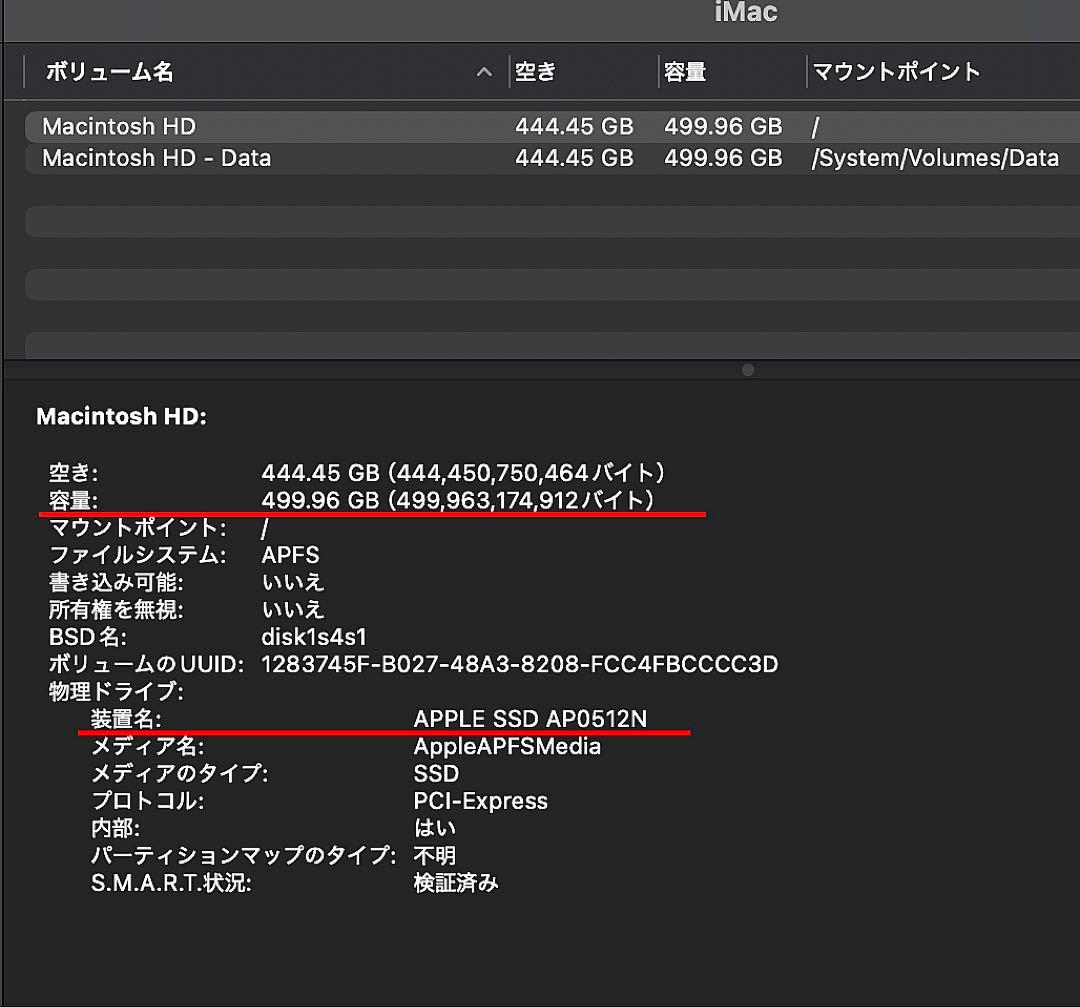Click the divider handle between panes
Screen dimensions: 1080x1007
point(747,370)
